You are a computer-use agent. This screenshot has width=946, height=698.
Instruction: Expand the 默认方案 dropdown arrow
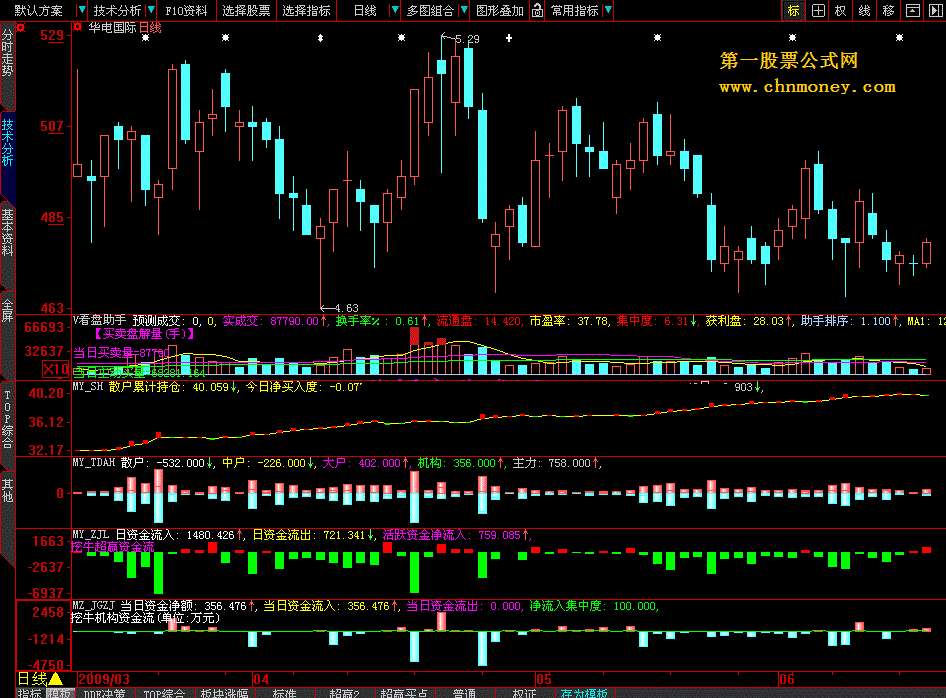[82, 10]
